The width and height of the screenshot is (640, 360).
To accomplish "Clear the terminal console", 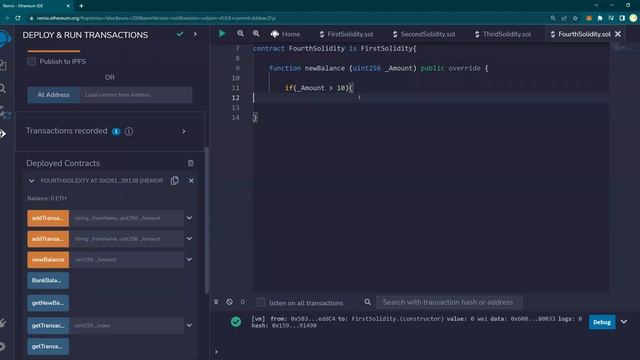I will [x=229, y=302].
